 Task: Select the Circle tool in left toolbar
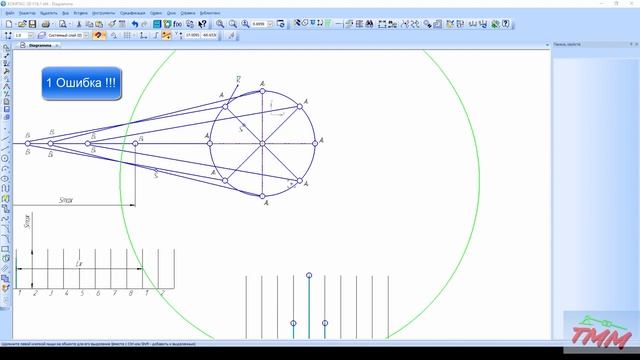(x=5, y=158)
